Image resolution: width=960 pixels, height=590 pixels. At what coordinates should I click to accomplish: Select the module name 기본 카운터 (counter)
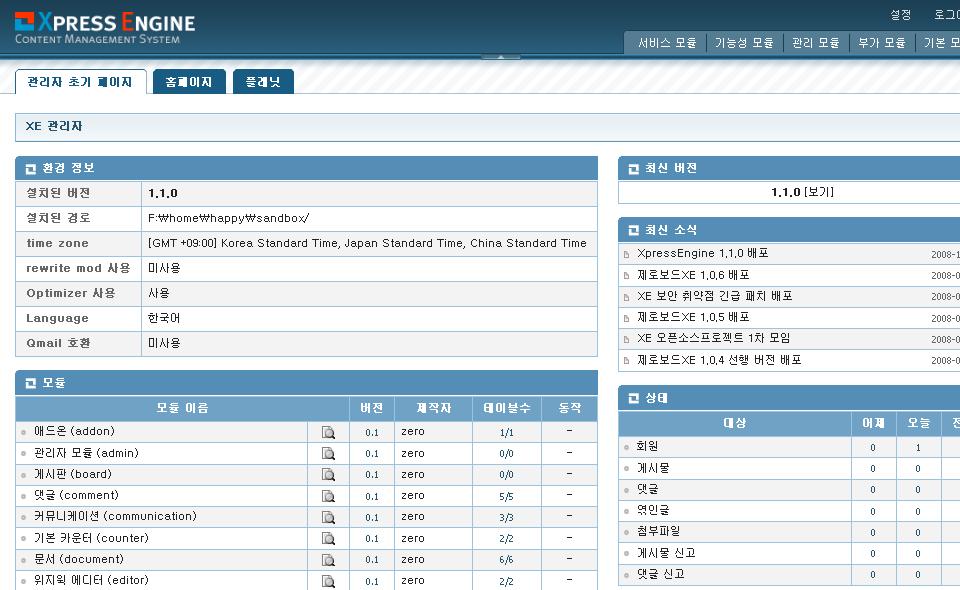coord(91,539)
